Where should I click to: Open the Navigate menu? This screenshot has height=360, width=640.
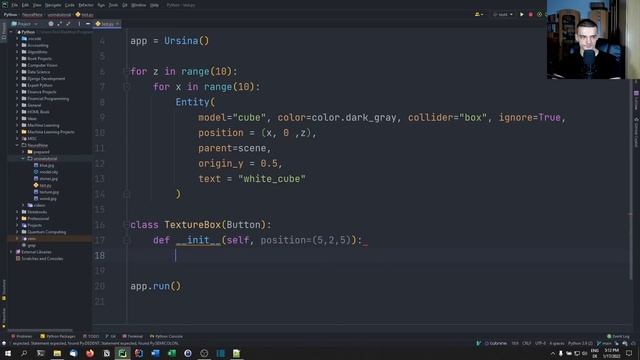coord(53,5)
